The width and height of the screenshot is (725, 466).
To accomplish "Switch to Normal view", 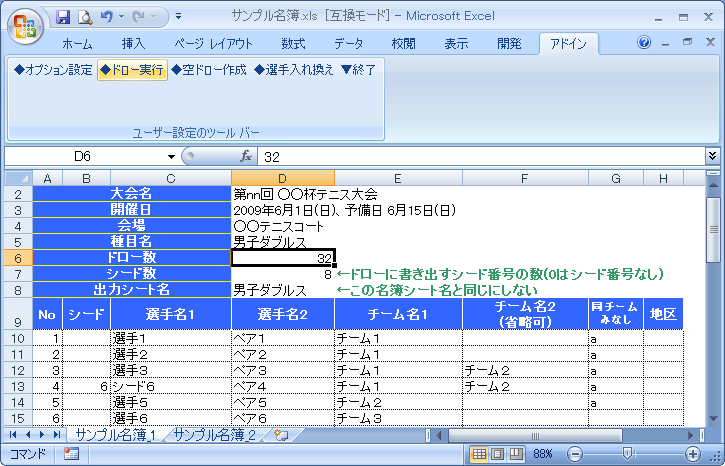I will [x=479, y=454].
